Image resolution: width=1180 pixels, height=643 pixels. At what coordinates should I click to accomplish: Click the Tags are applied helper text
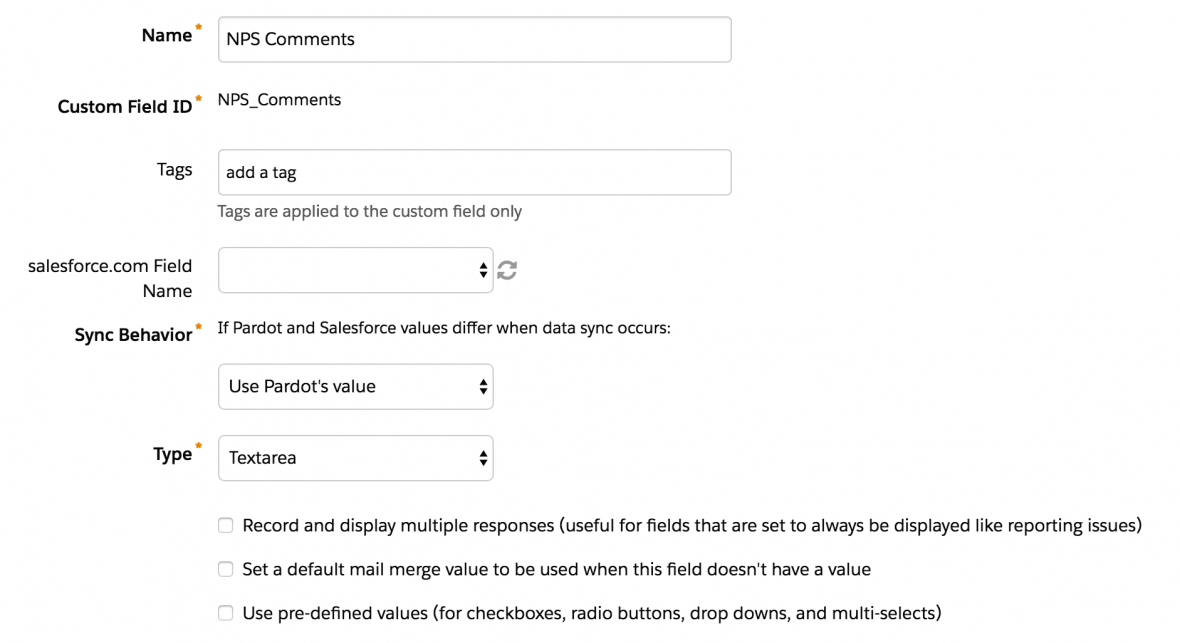point(370,211)
